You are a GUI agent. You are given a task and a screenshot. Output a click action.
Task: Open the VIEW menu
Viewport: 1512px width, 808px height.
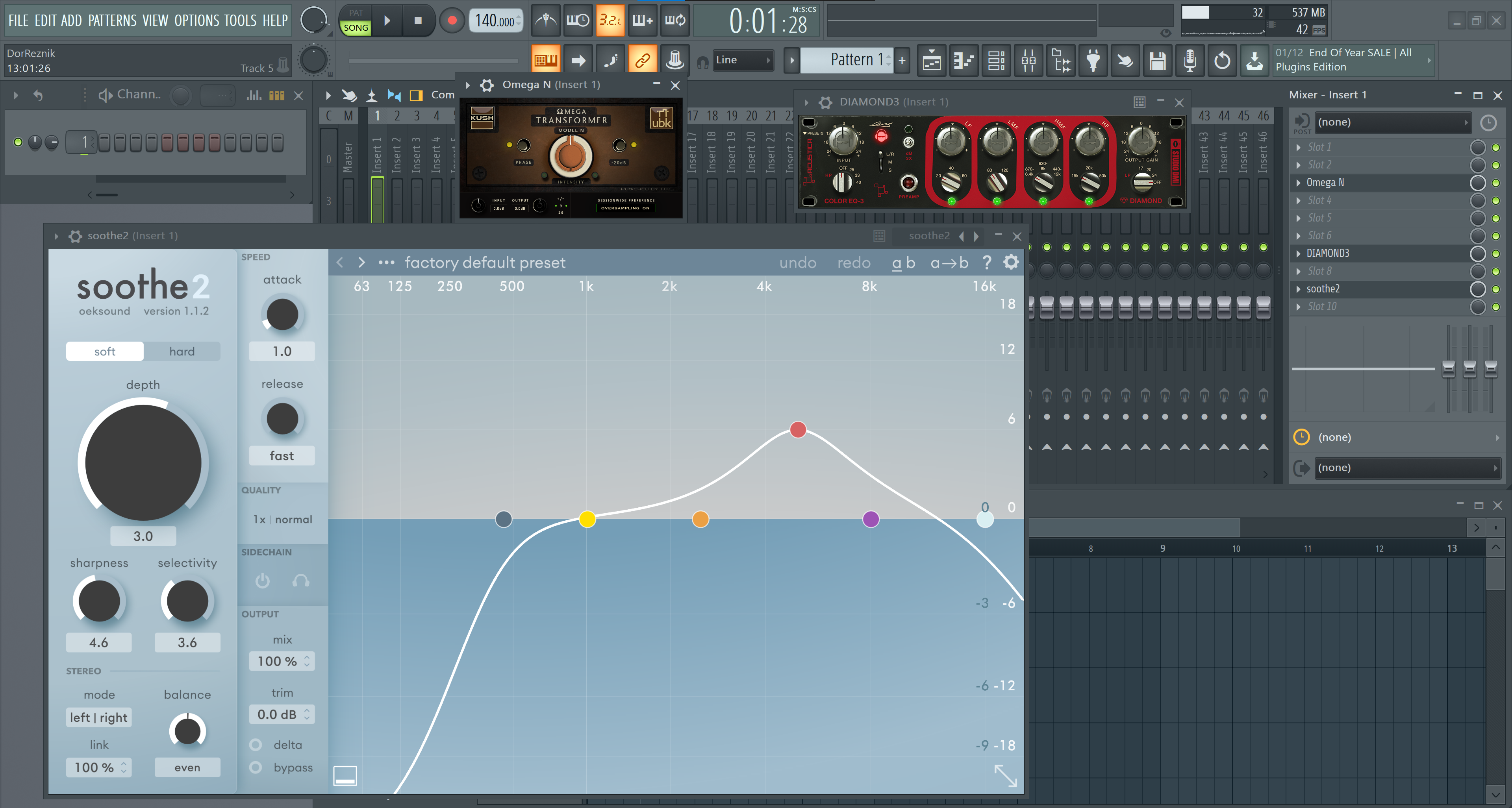tap(155, 20)
